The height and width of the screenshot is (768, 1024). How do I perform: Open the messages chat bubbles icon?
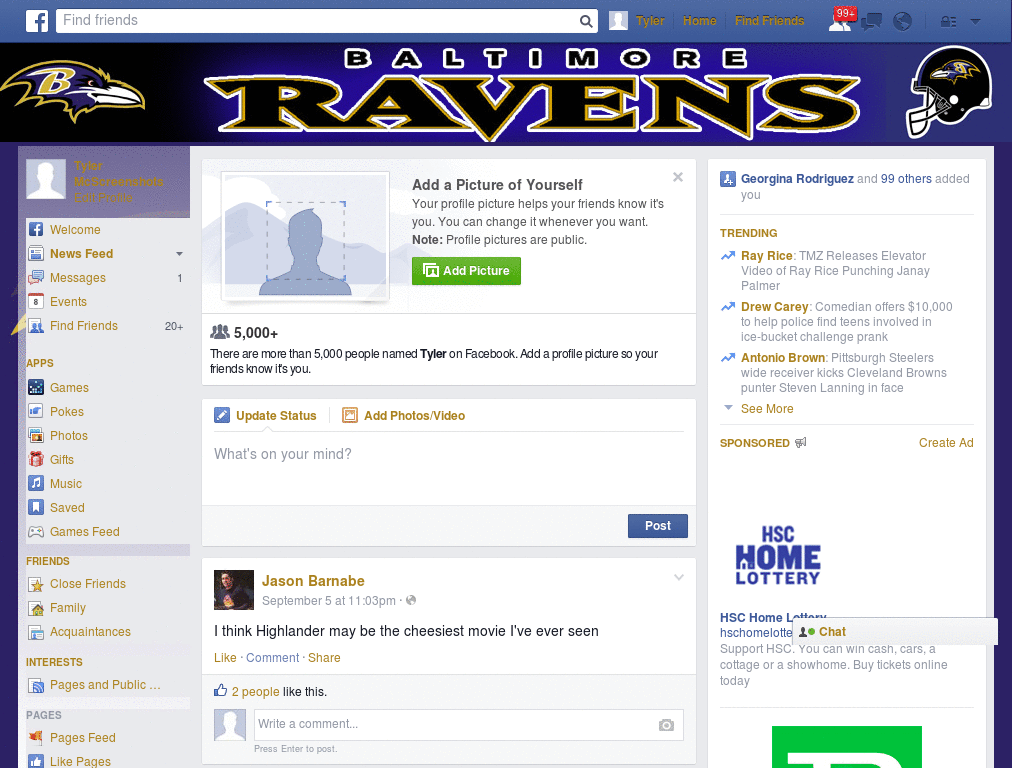(872, 22)
